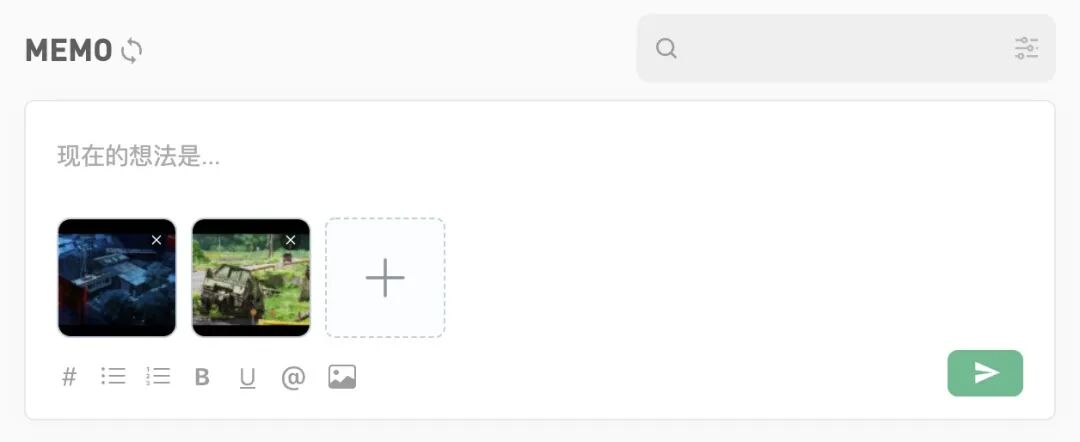The height and width of the screenshot is (442, 1080).
Task: Toggle underline formatting
Action: point(247,377)
